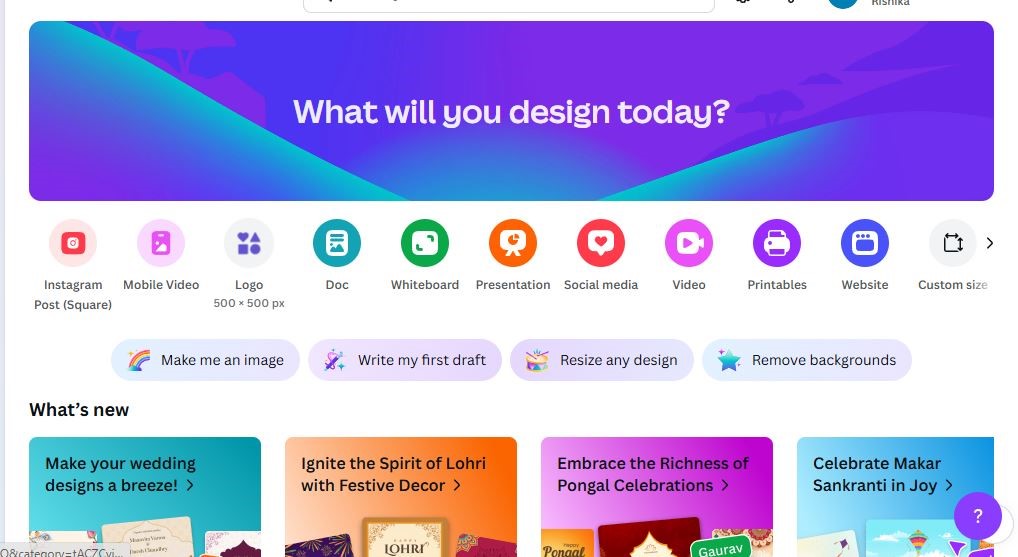Choose the Logo design type icon
The image size is (1018, 557).
tap(249, 243)
